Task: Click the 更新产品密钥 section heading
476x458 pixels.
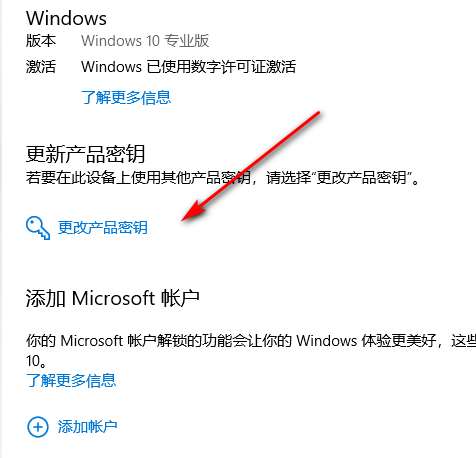Action: point(85,154)
